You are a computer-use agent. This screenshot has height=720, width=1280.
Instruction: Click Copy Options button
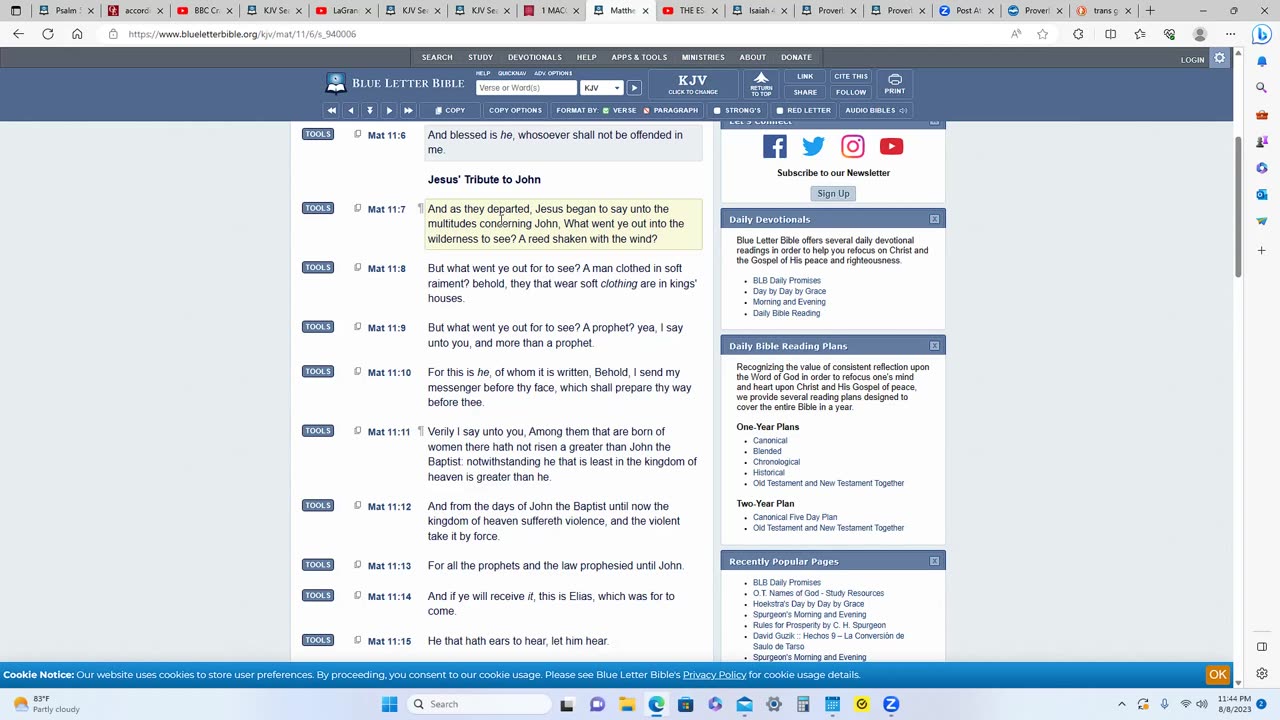click(515, 110)
